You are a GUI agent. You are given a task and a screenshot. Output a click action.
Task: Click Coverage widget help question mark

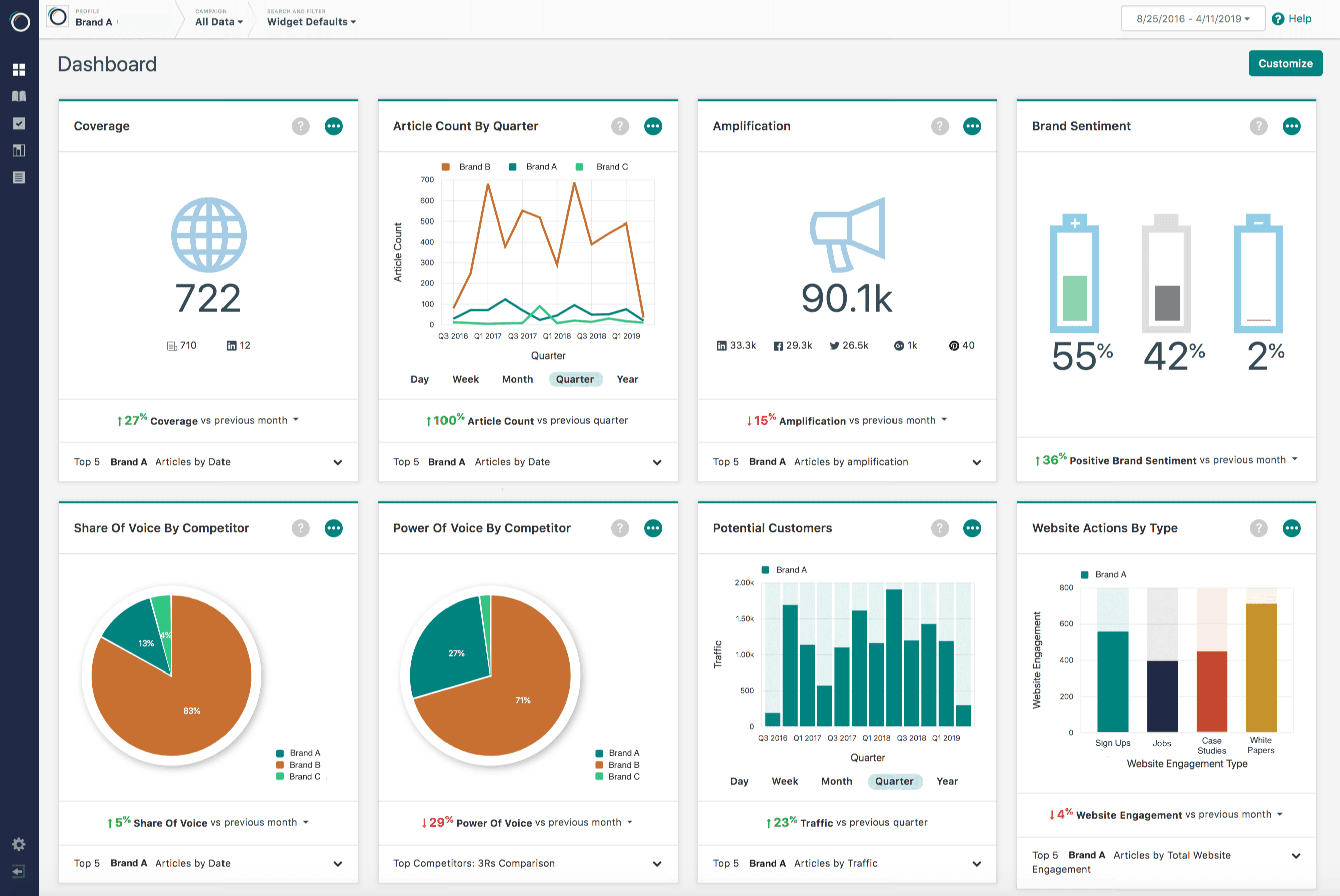pyautogui.click(x=301, y=126)
